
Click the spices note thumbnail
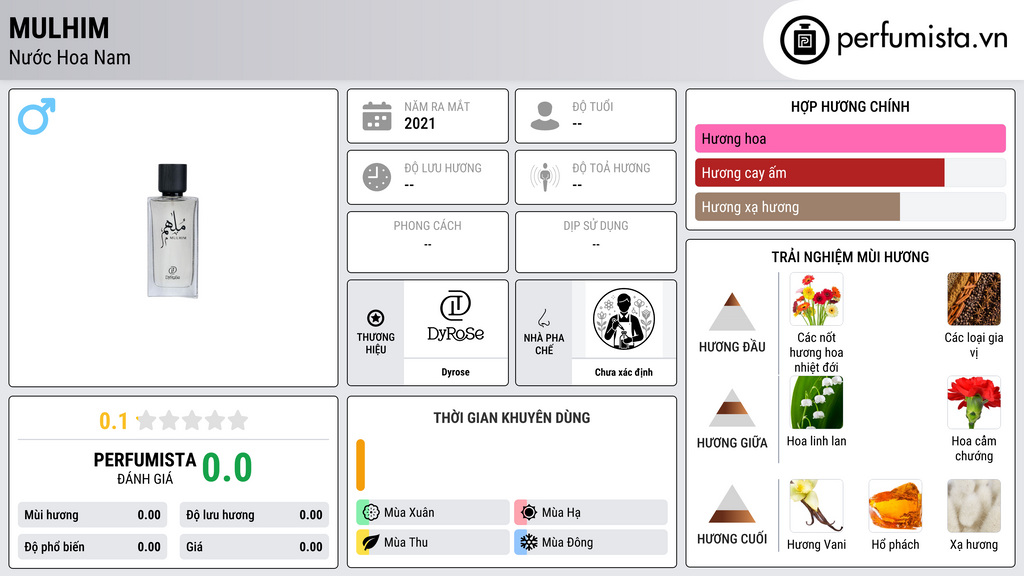tap(974, 299)
